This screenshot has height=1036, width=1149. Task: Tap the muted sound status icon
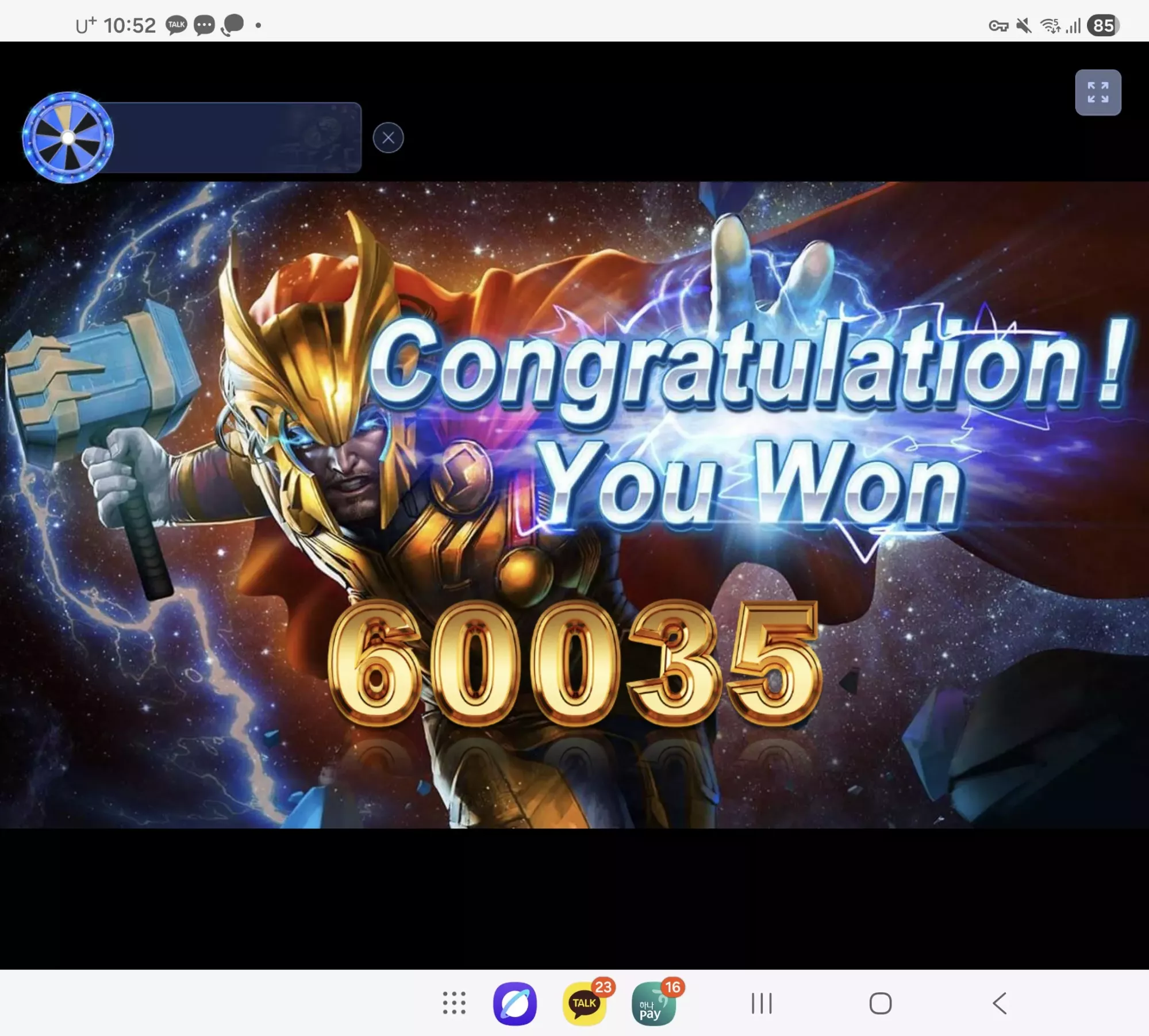(x=1024, y=26)
